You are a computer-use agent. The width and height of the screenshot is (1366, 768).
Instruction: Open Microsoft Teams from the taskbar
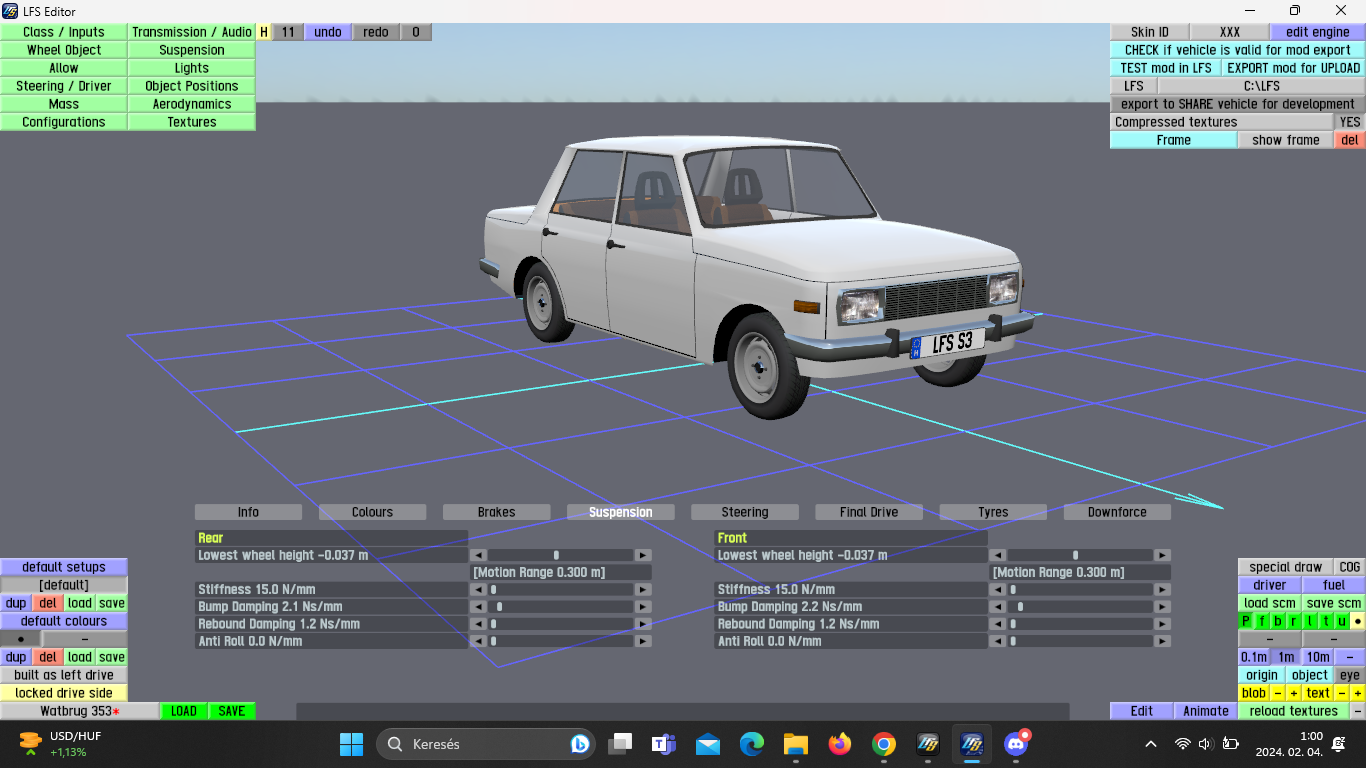pyautogui.click(x=664, y=744)
